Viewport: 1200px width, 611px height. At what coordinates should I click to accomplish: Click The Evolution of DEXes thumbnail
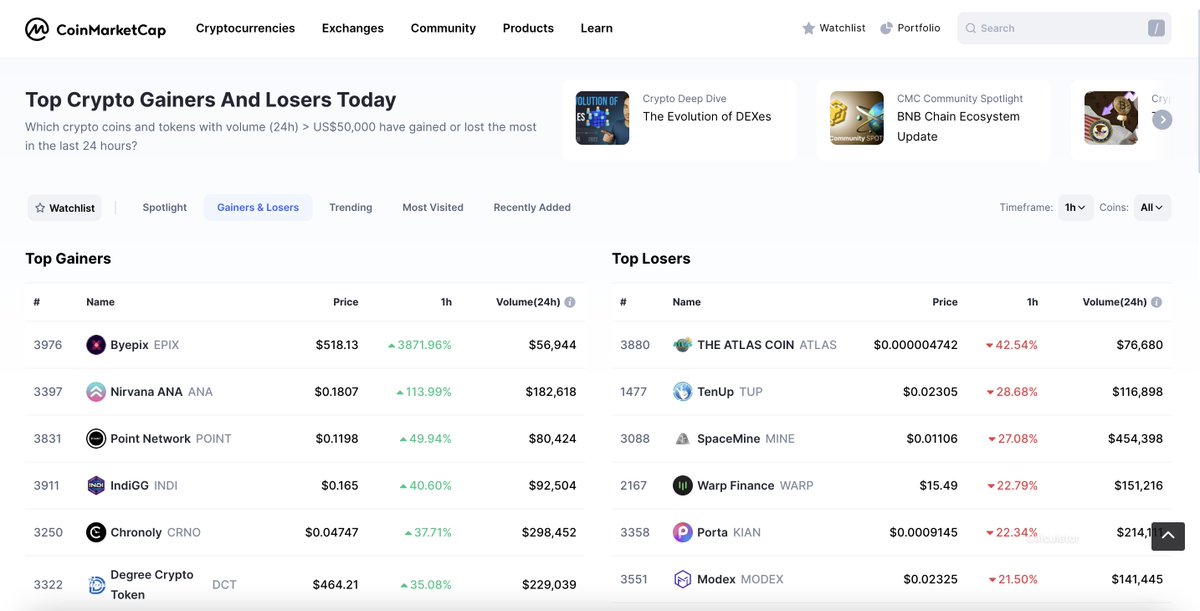pos(602,118)
